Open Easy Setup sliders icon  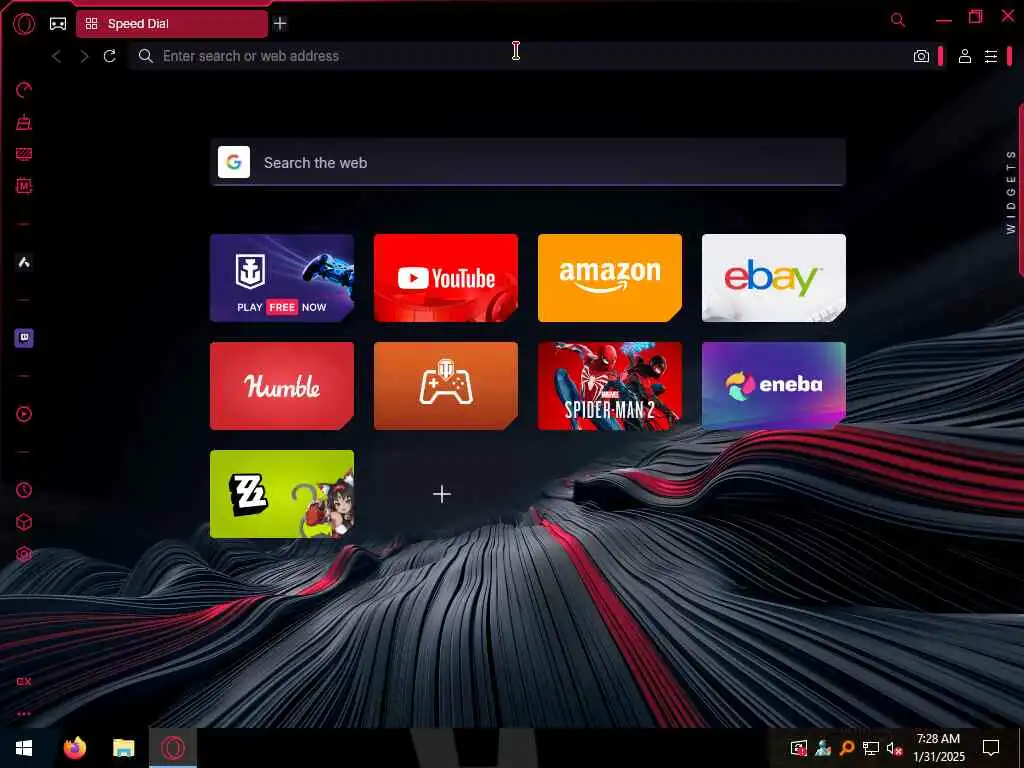[x=991, y=56]
